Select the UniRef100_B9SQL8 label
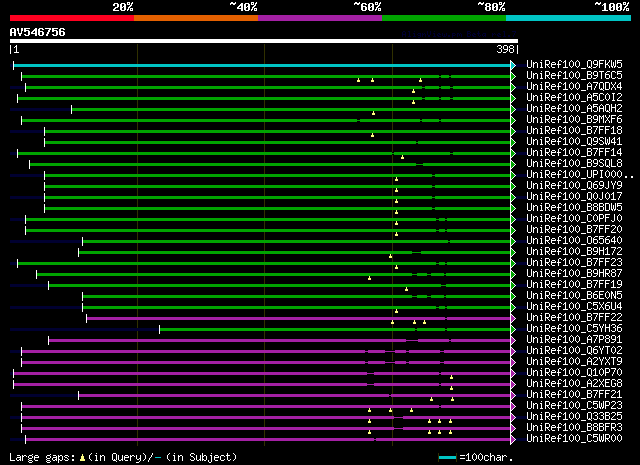 [574, 163]
